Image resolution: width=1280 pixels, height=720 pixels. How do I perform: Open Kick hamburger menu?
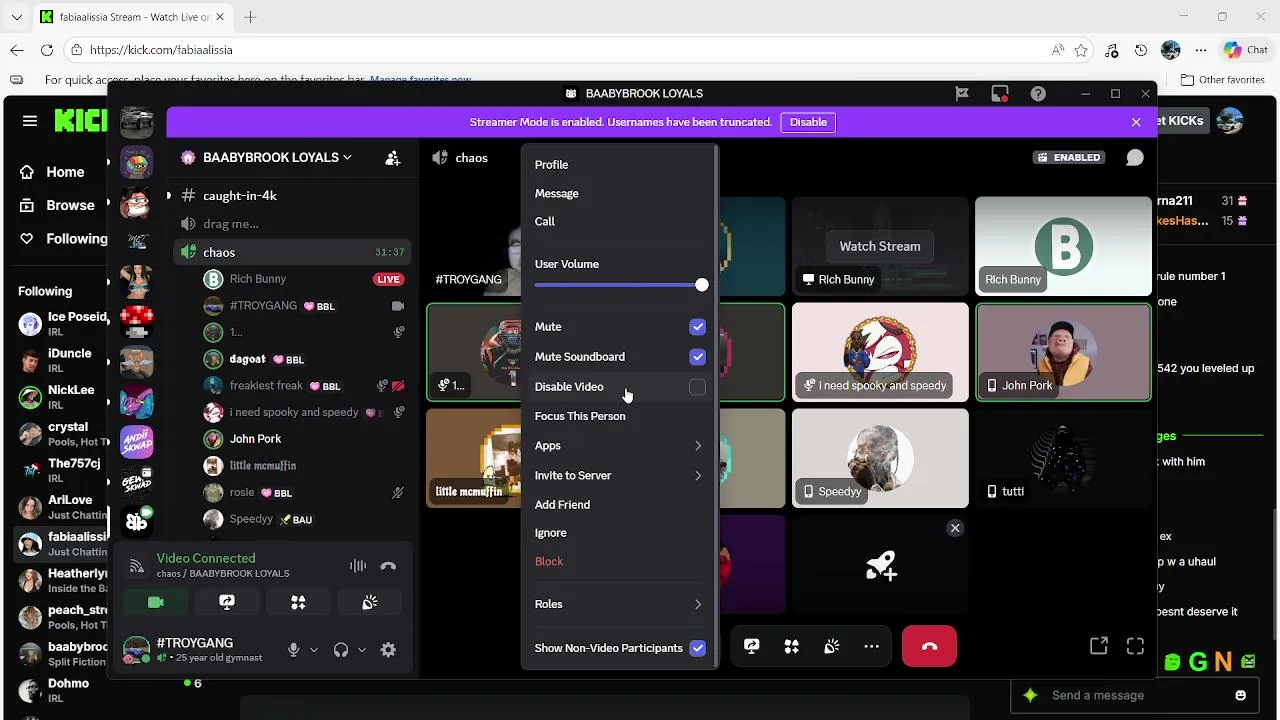30,121
